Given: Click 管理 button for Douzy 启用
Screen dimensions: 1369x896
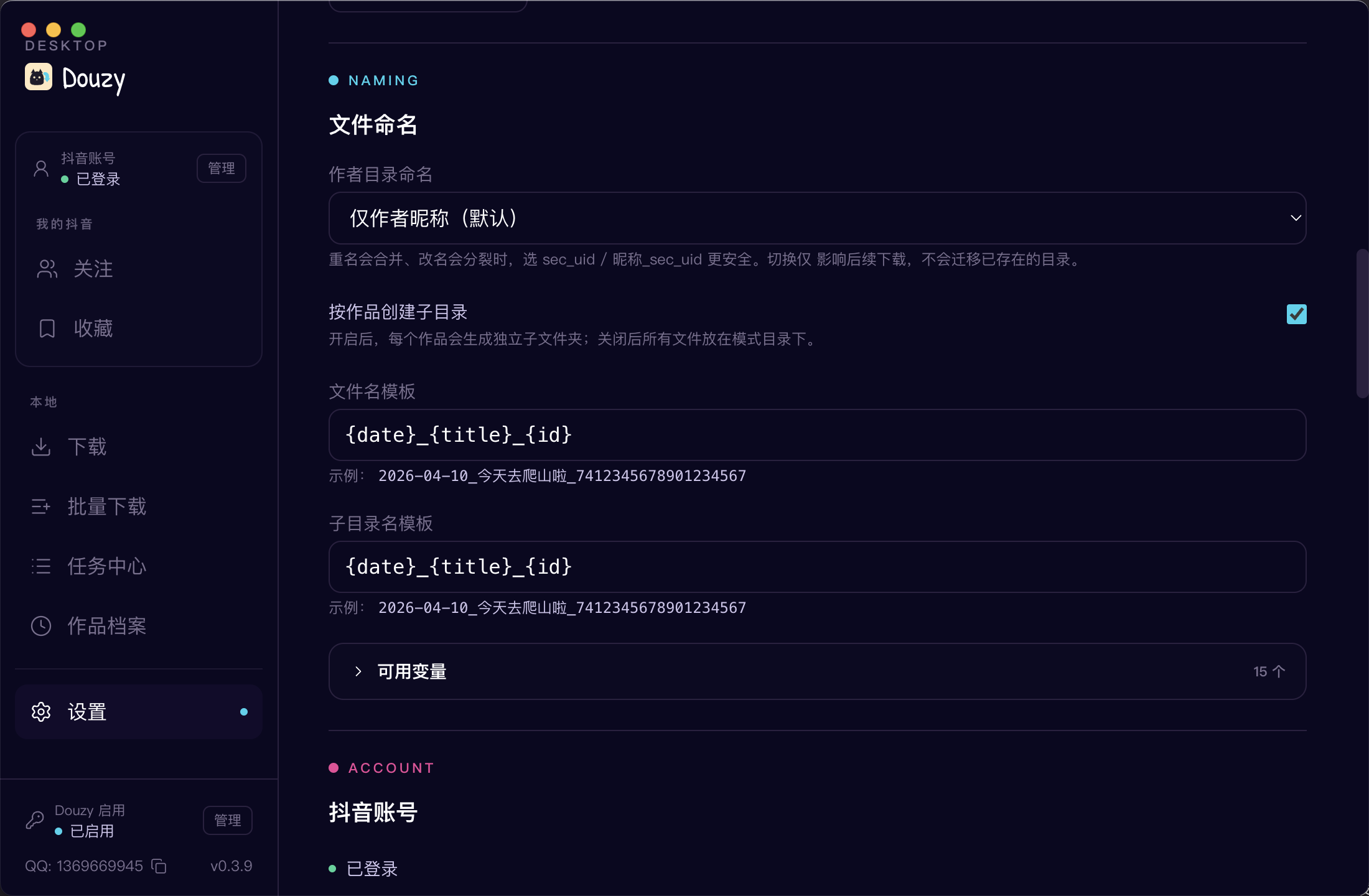Looking at the screenshot, I should [x=228, y=821].
